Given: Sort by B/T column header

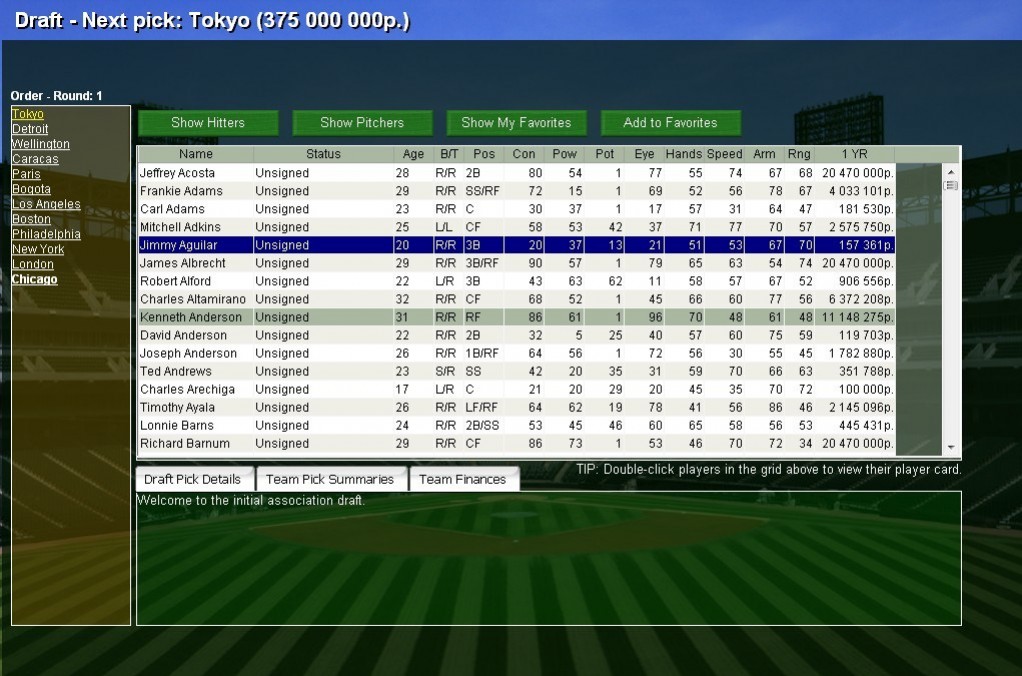Looking at the screenshot, I should click(448, 154).
